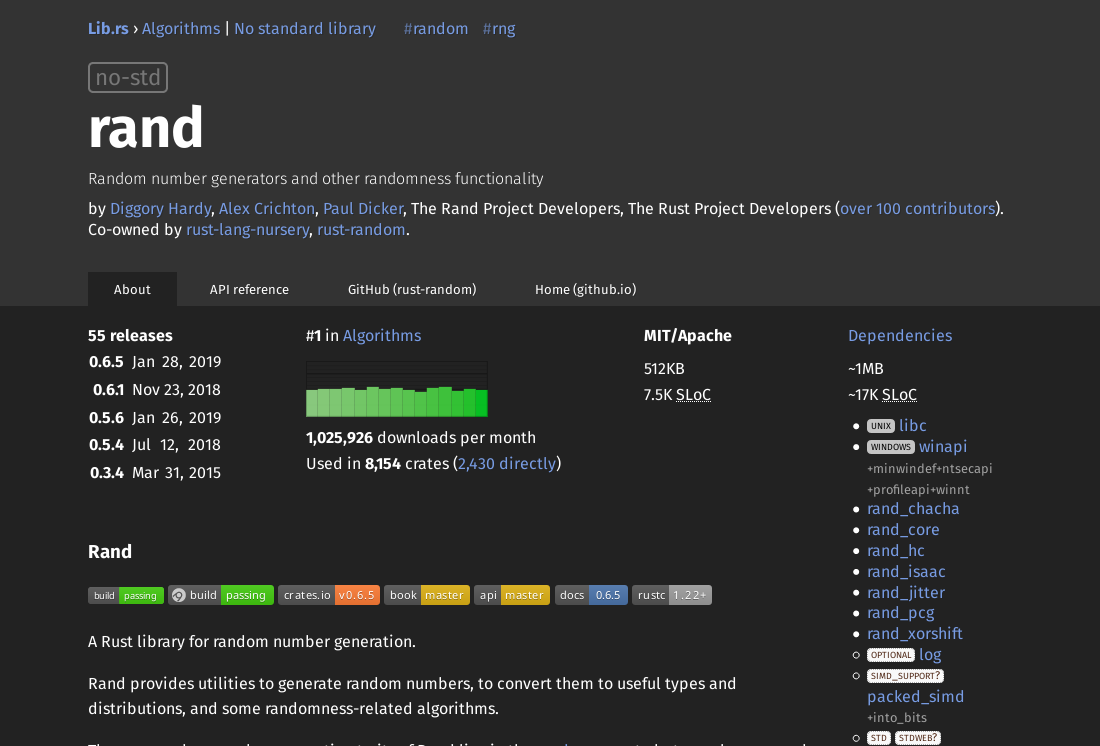Open the libc dependency
The height and width of the screenshot is (746, 1100).
[913, 425]
